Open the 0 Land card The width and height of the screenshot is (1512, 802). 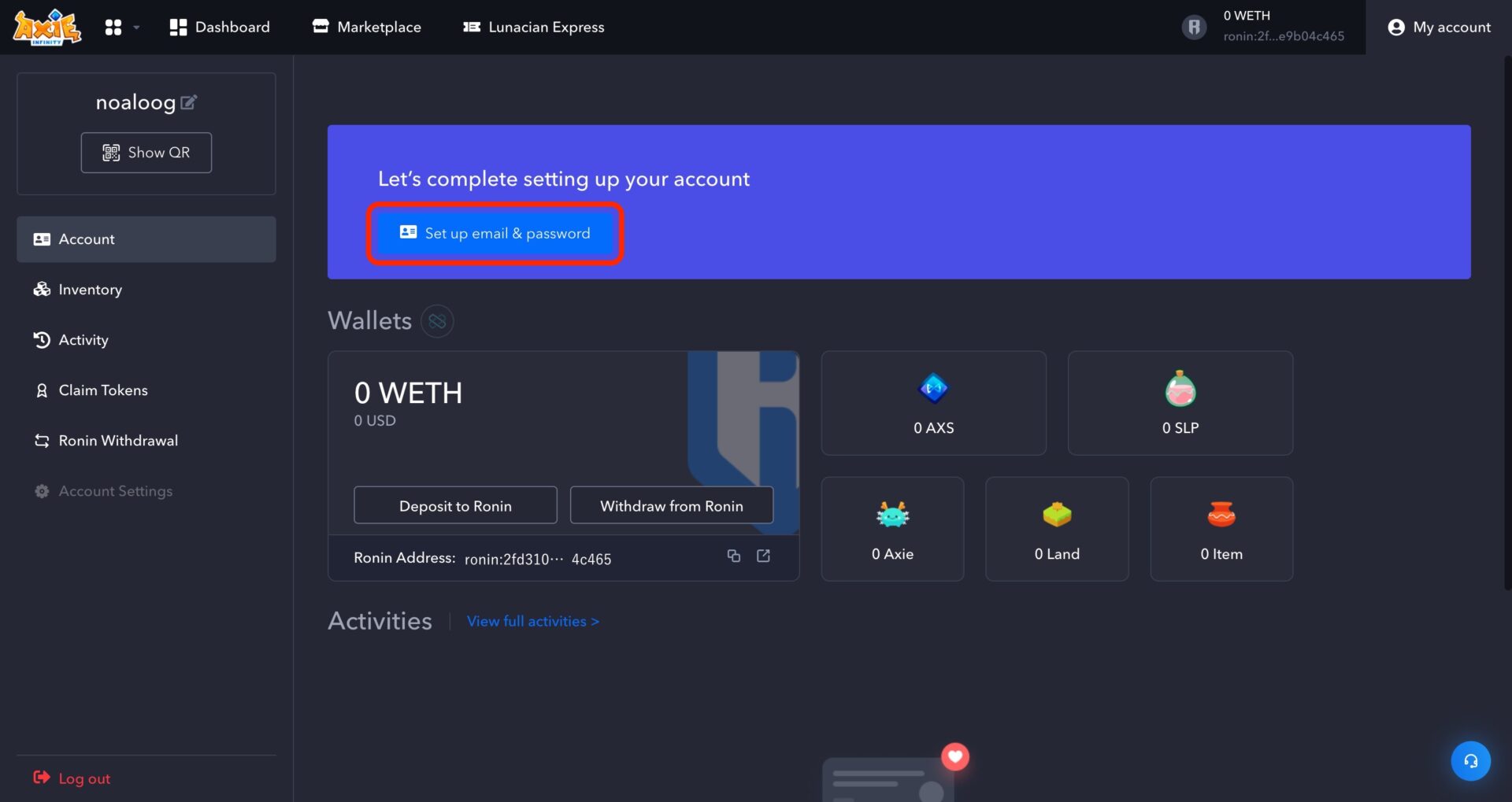pyautogui.click(x=1057, y=529)
